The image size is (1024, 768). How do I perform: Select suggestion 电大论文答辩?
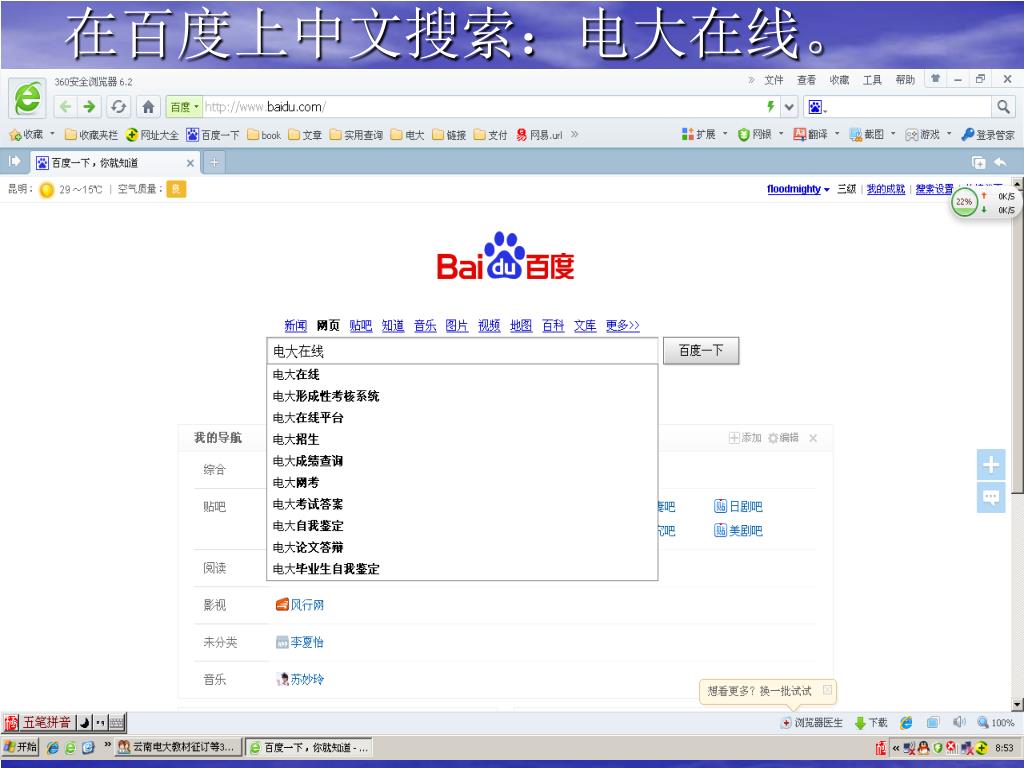462,547
